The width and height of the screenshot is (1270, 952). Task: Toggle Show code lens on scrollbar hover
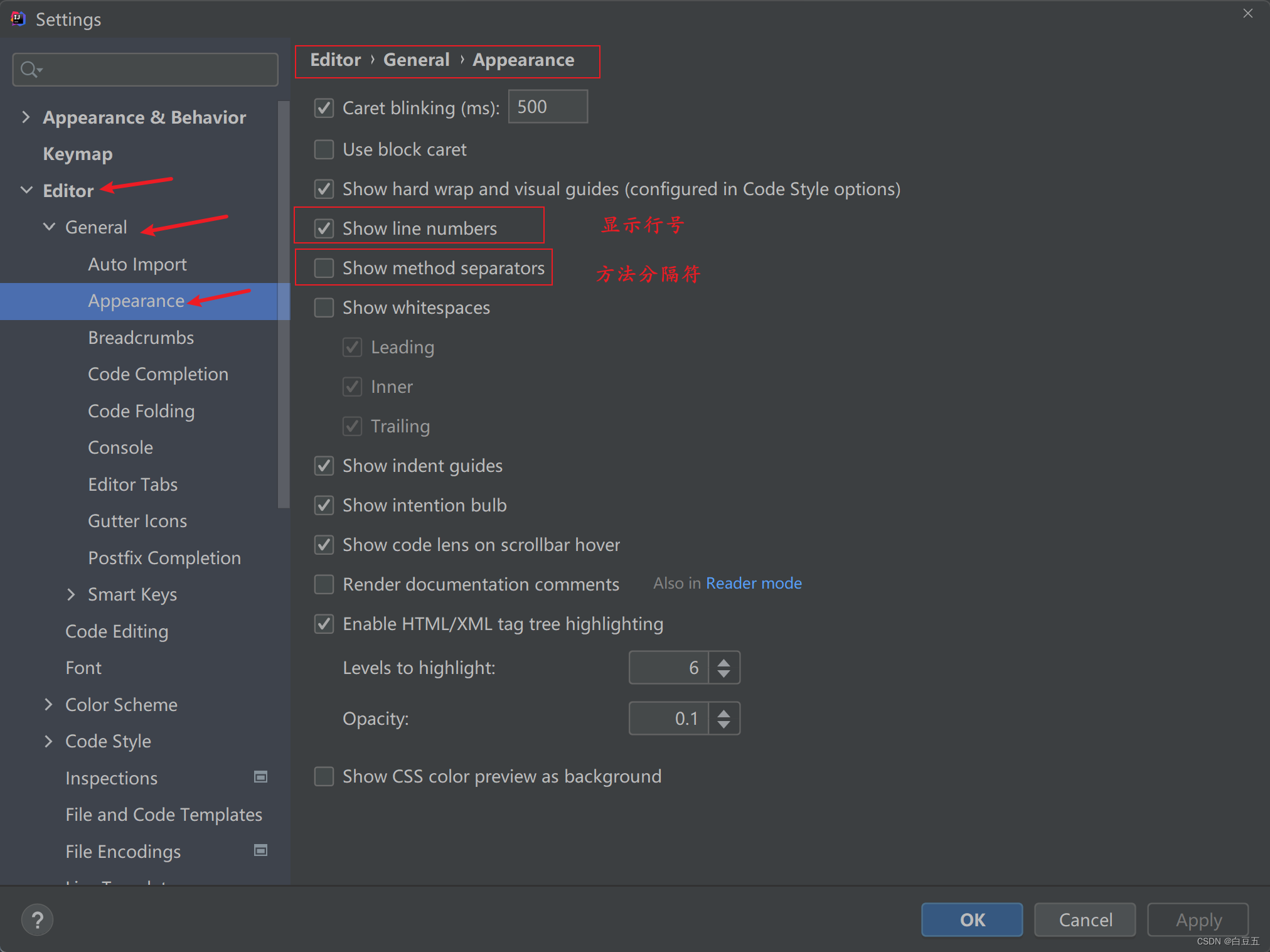pyautogui.click(x=324, y=545)
